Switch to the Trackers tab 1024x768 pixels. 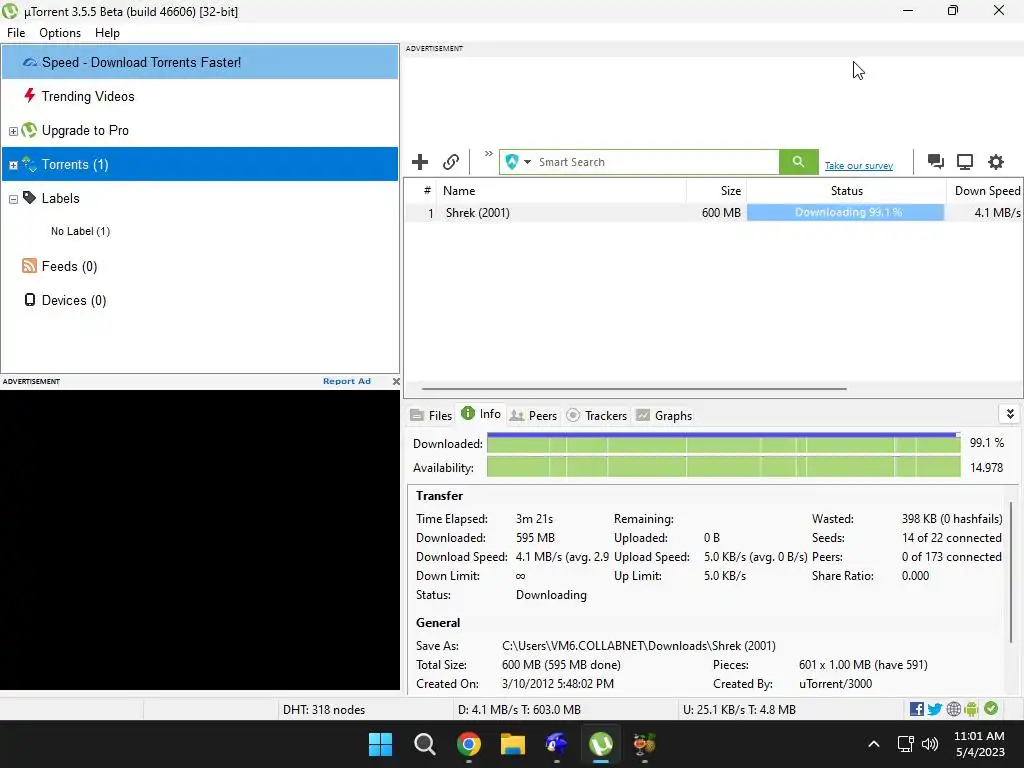tap(596, 415)
